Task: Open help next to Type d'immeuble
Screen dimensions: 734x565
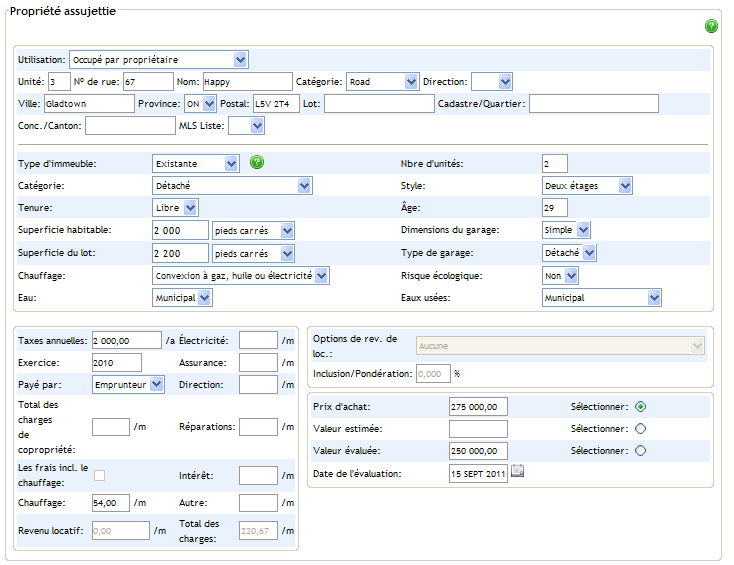Action: coord(257,162)
